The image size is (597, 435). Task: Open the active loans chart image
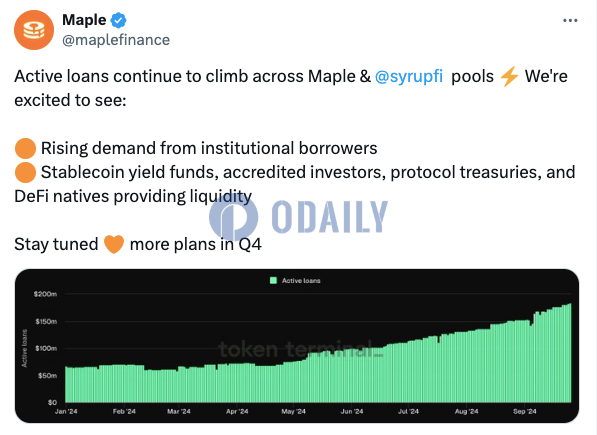(297, 346)
